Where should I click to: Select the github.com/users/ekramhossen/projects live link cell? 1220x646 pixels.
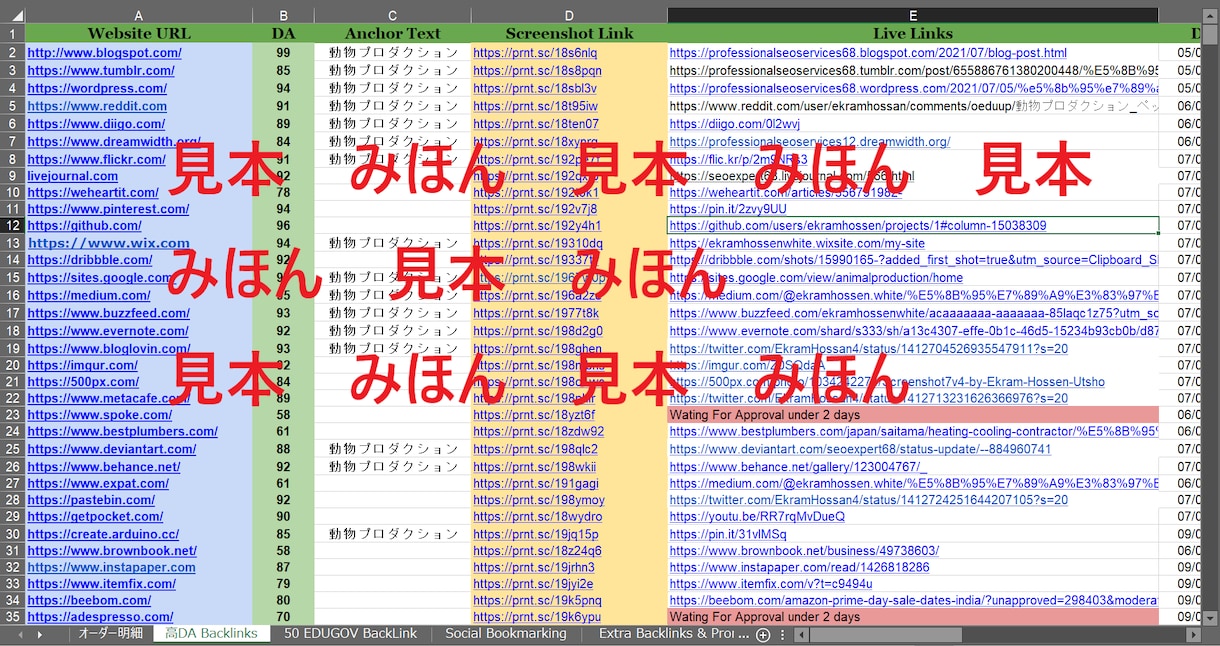913,226
